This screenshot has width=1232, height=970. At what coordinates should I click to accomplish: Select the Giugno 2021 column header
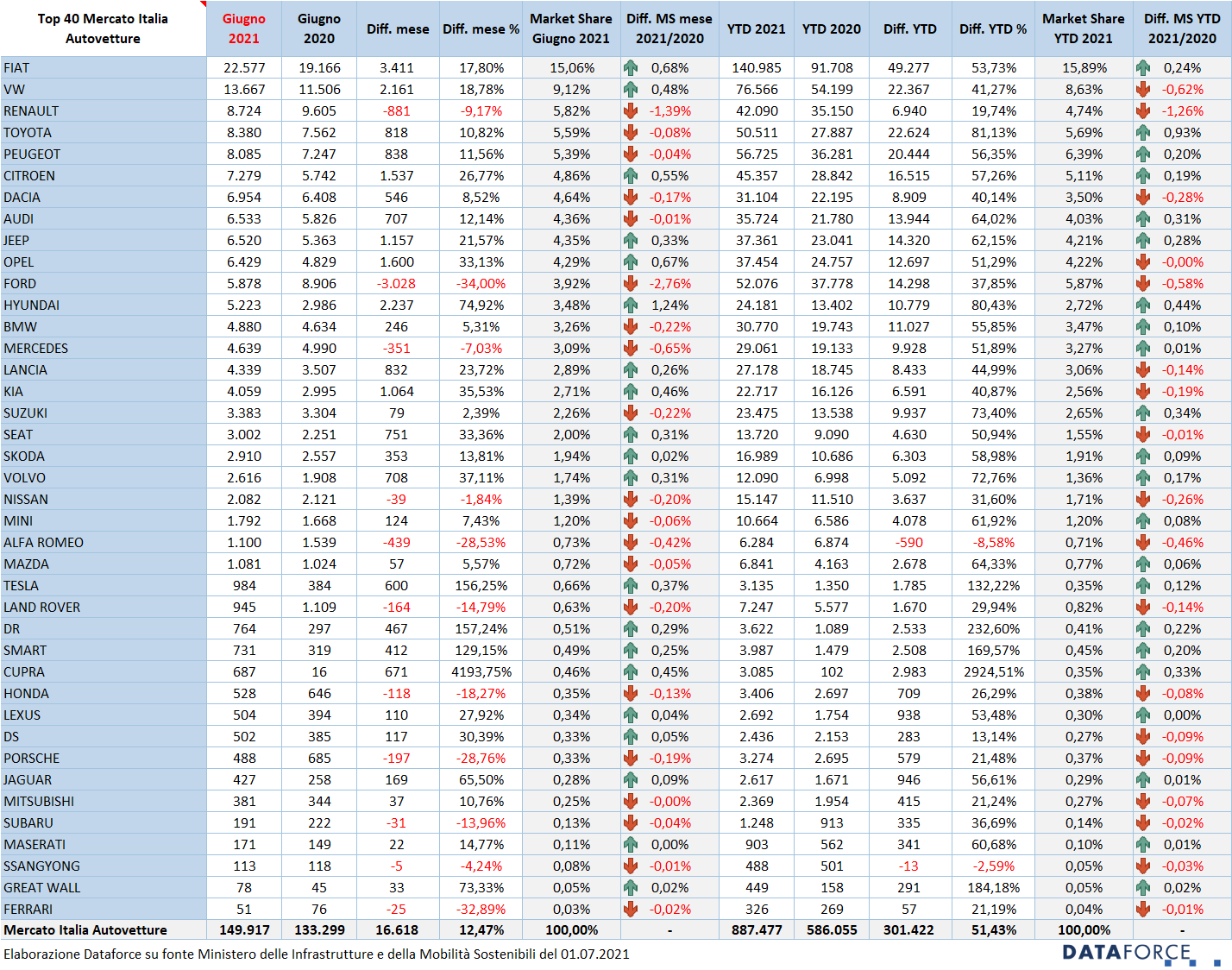(244, 28)
